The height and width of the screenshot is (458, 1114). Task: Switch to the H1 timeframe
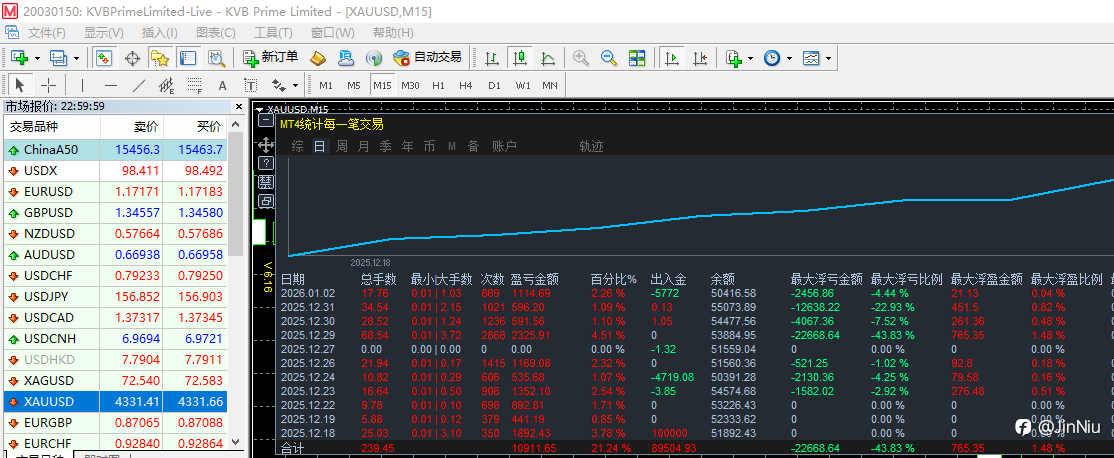438,85
